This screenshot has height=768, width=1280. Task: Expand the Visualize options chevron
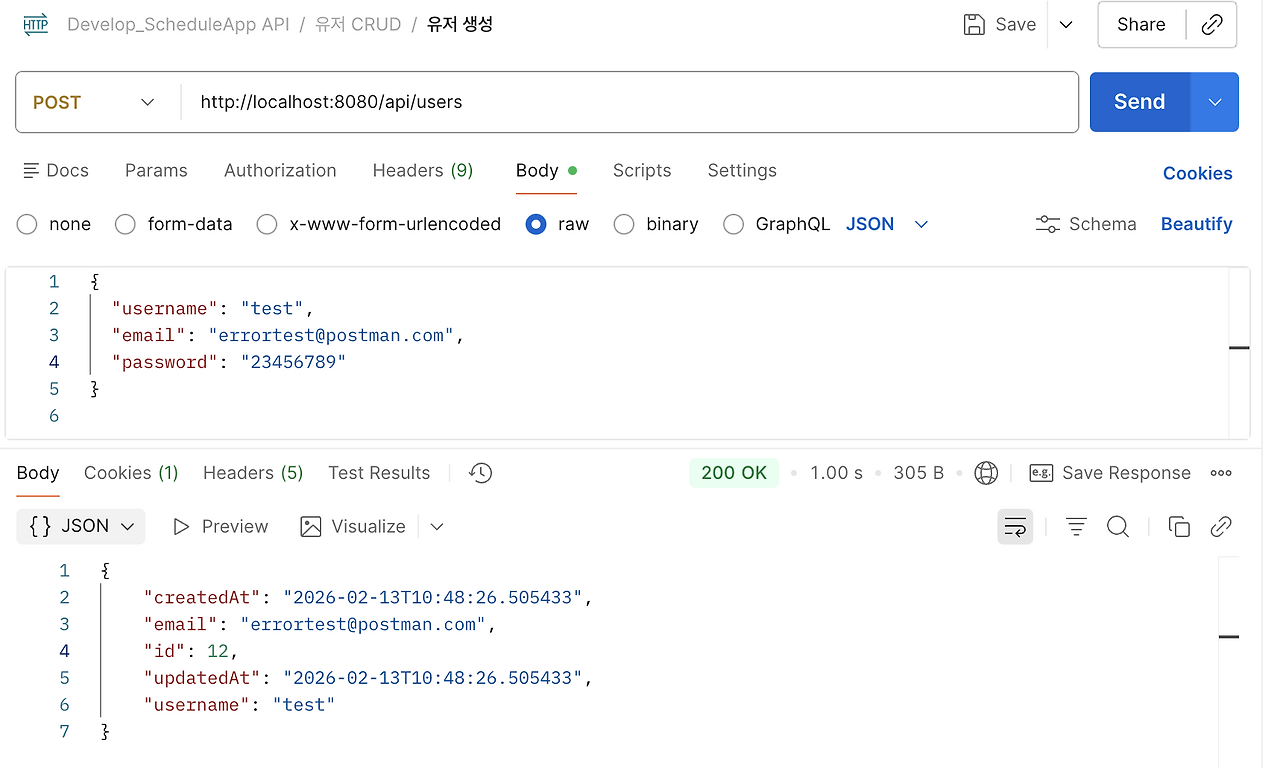point(437,526)
